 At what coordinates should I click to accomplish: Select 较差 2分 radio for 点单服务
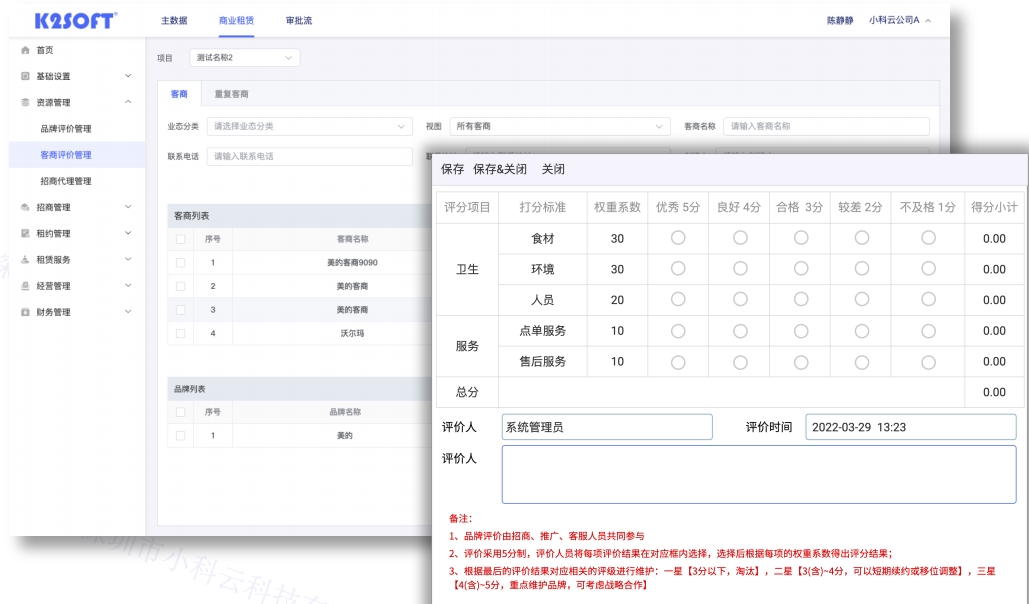click(x=862, y=331)
